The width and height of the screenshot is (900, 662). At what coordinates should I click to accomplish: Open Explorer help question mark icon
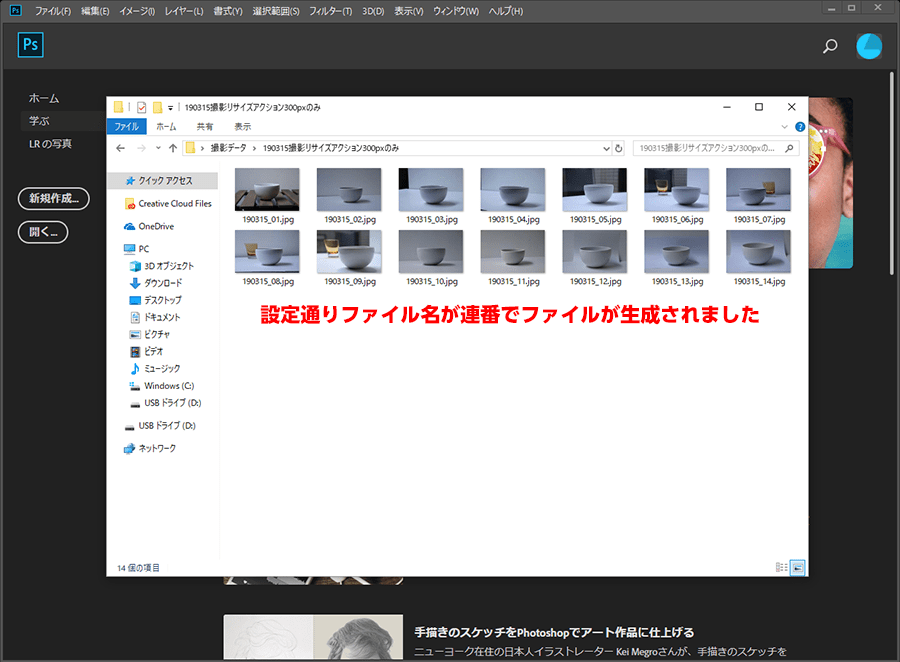tap(799, 127)
